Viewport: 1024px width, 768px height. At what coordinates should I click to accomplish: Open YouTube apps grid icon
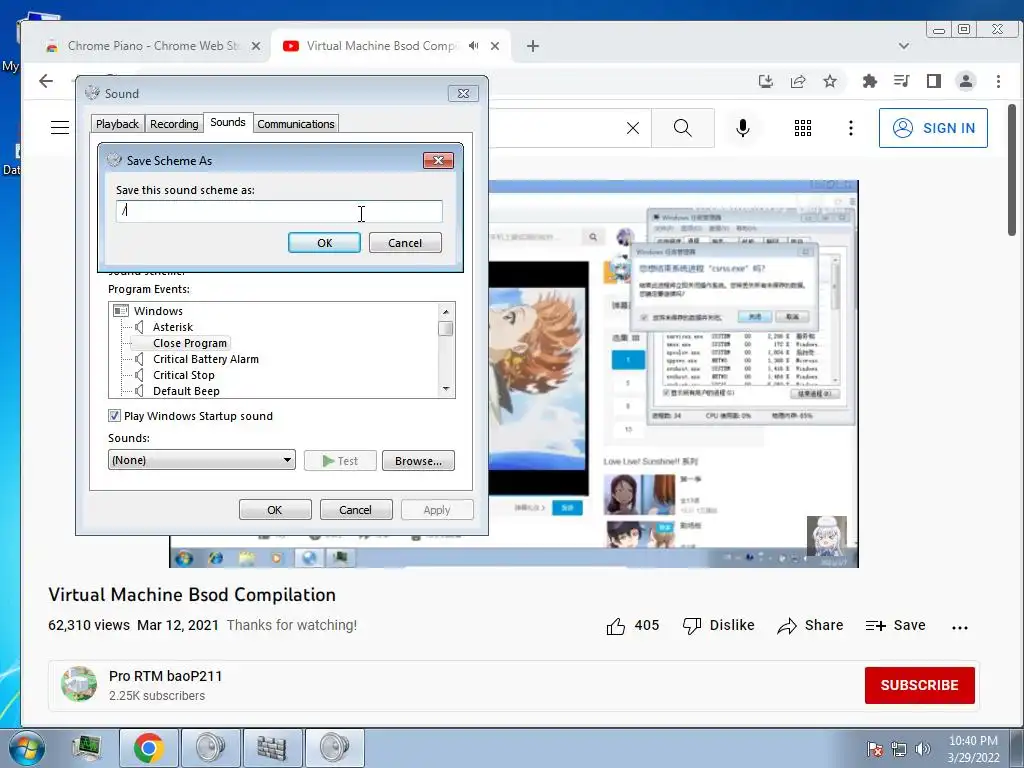point(803,128)
